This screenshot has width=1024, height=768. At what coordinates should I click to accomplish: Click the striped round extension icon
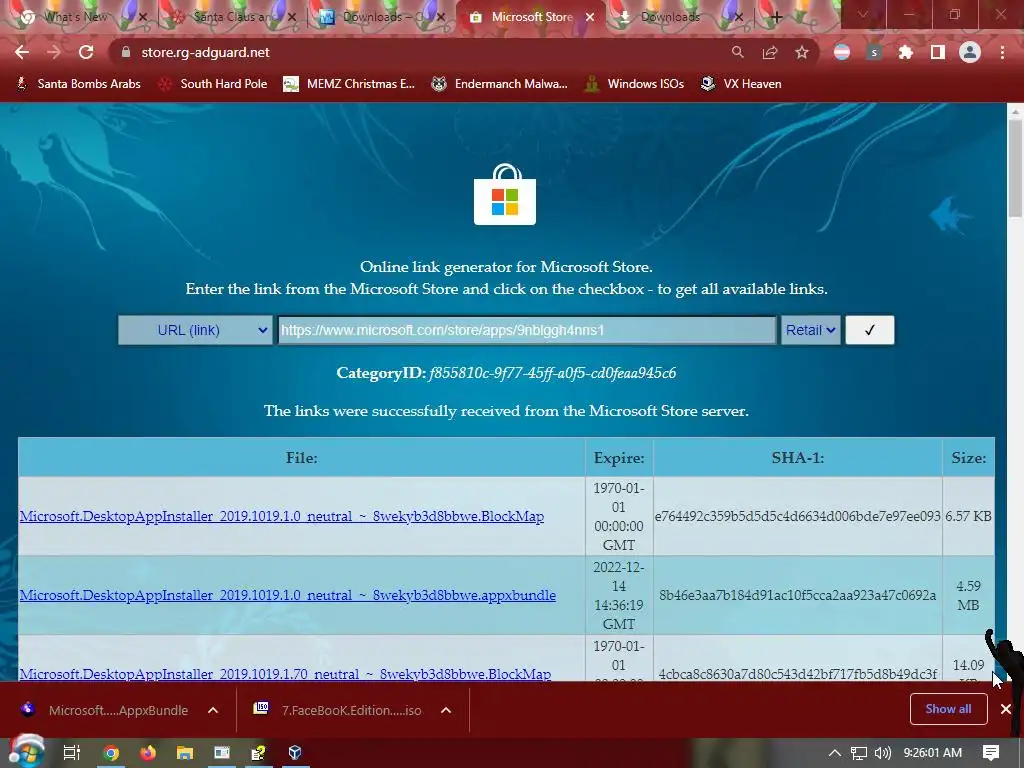point(842,52)
